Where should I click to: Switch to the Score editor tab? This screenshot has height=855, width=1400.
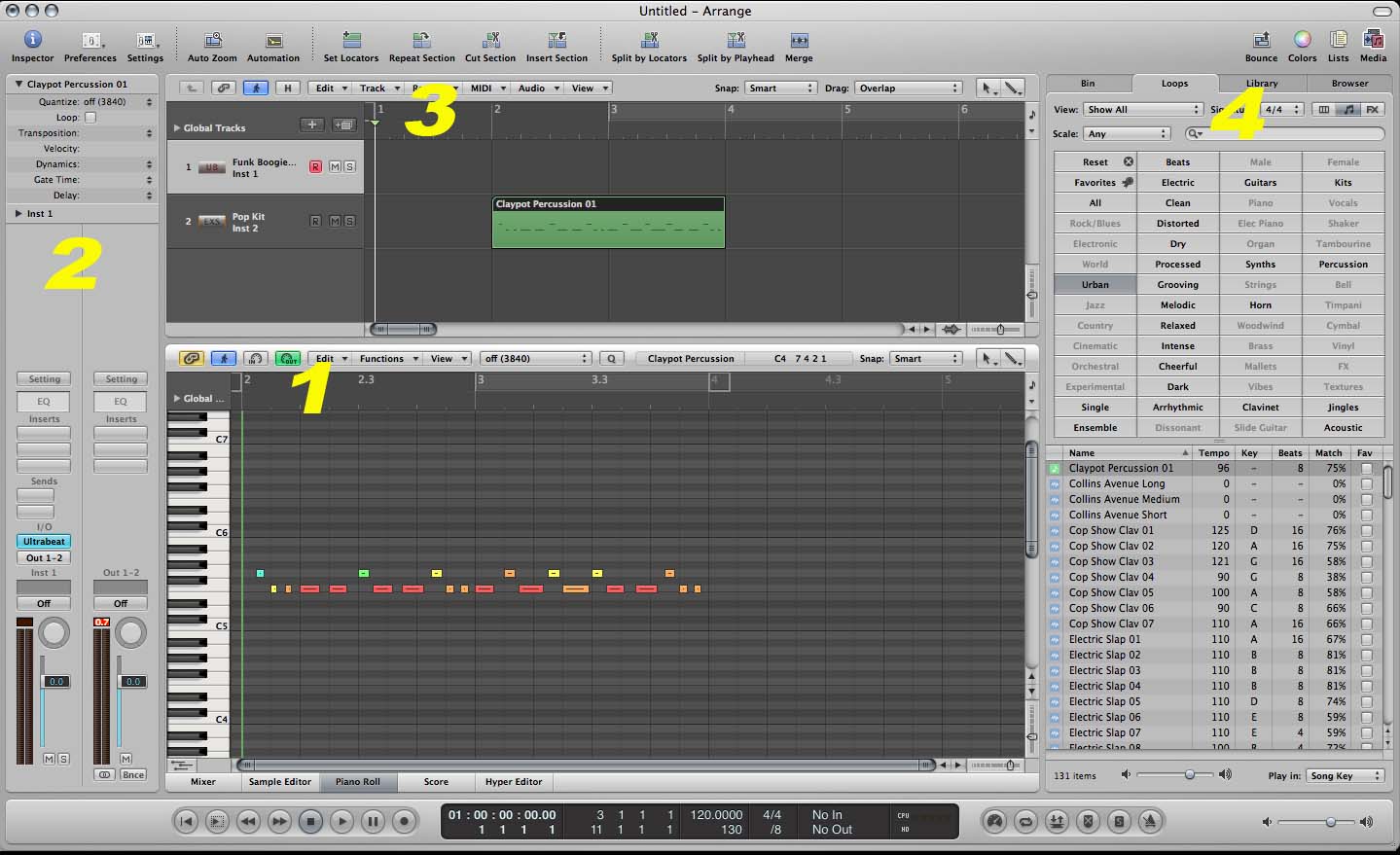(436, 781)
